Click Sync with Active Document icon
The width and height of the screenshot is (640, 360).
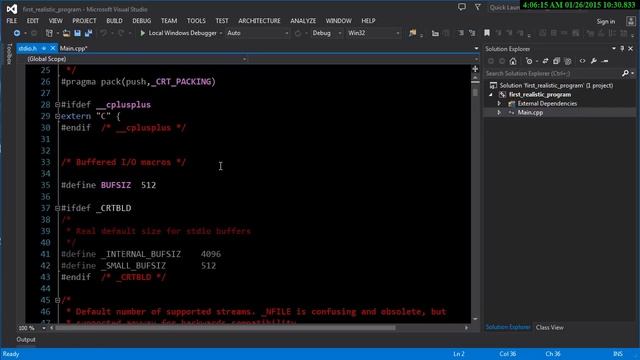(x=545, y=61)
